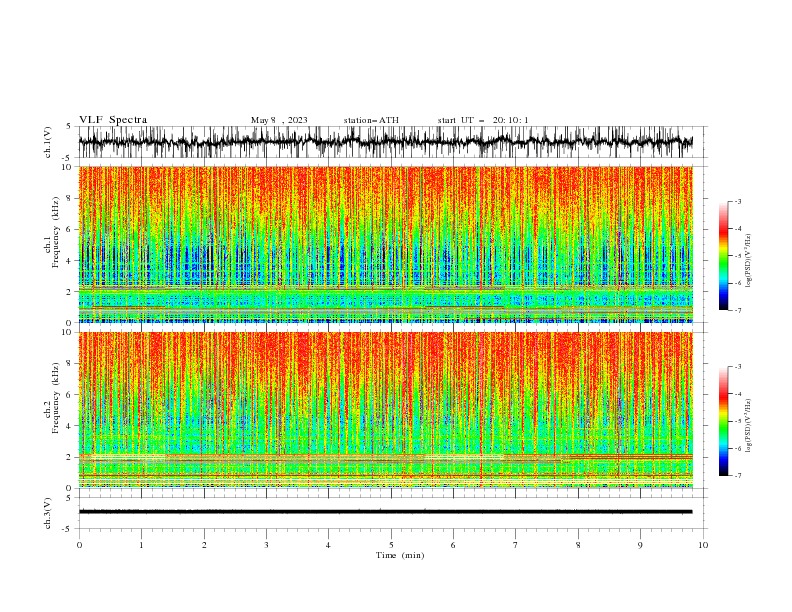Click the "6" kHz tick of ch.2 spectrogram

click(x=70, y=395)
